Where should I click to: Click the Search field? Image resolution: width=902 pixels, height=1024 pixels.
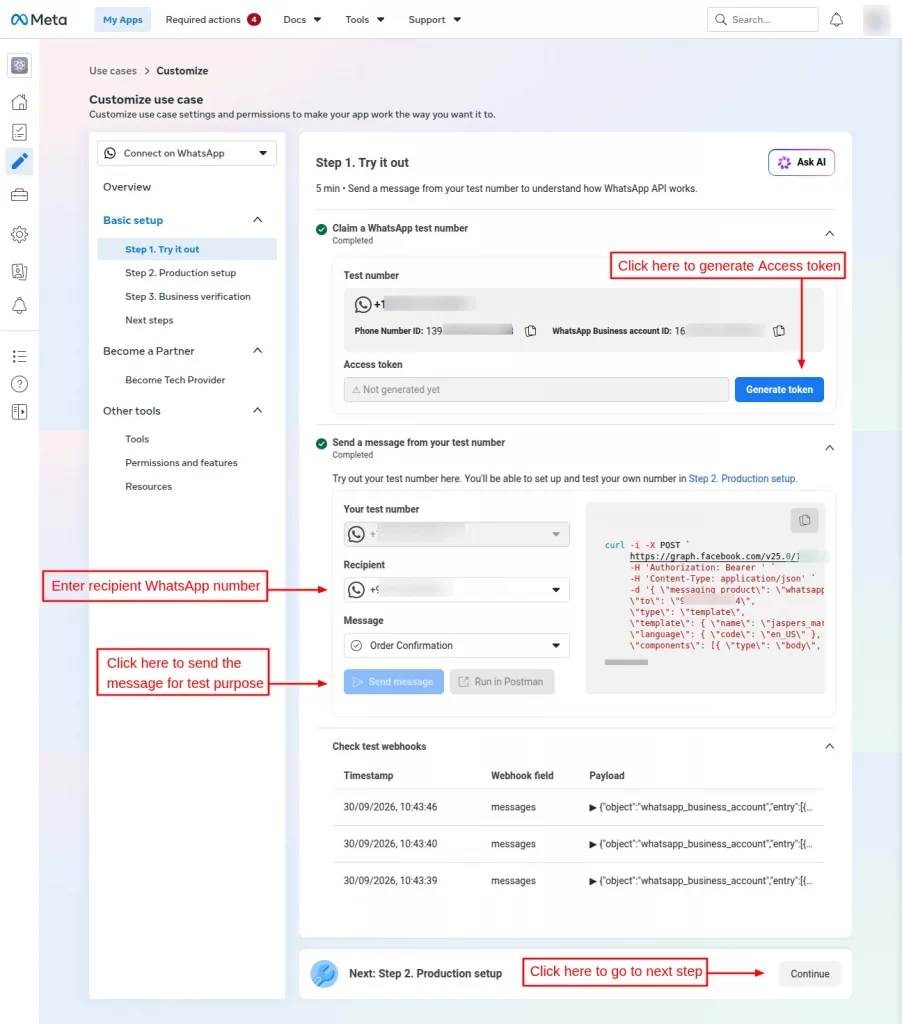[762, 20]
